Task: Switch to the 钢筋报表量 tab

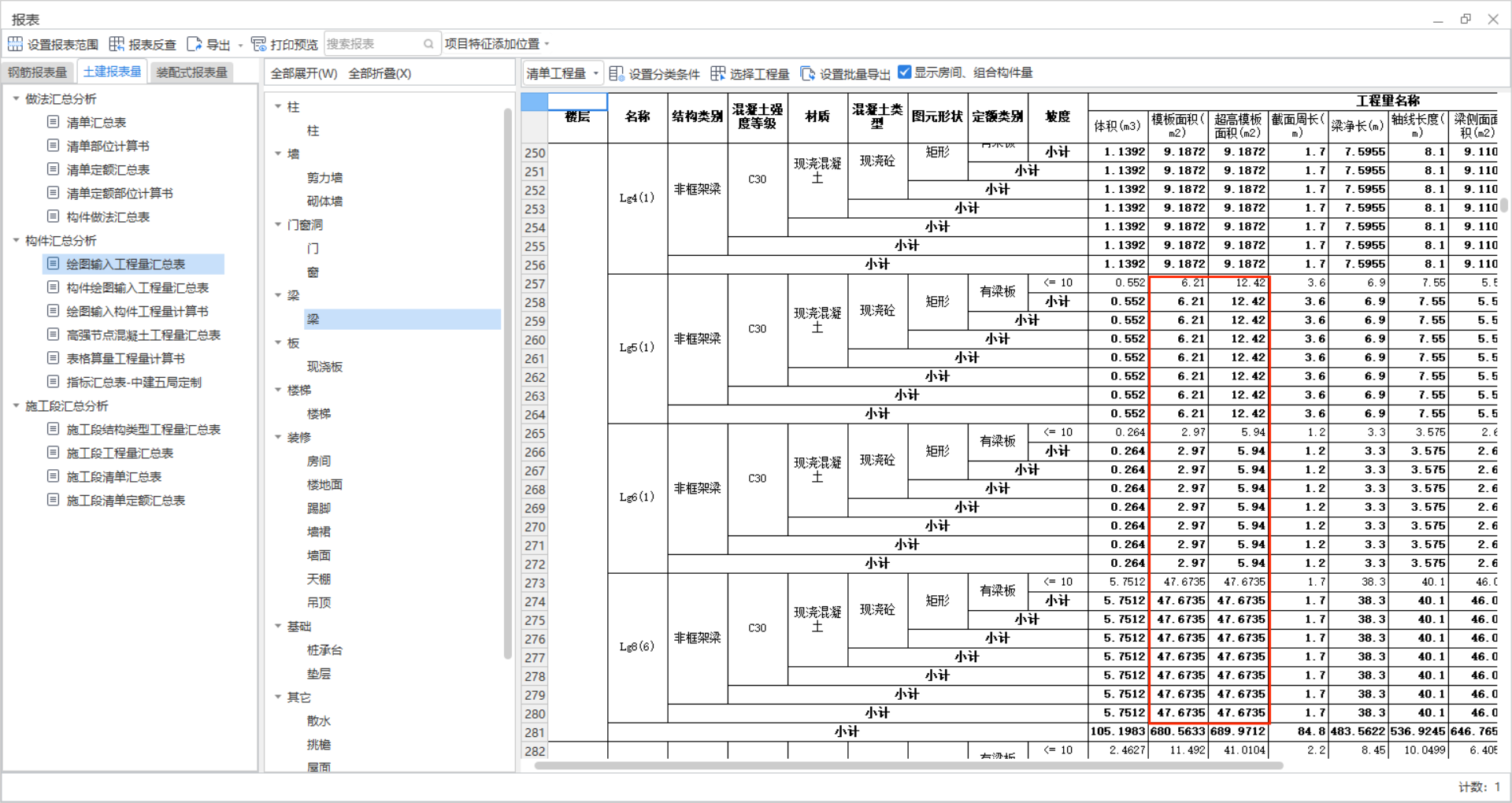Action: pos(38,72)
